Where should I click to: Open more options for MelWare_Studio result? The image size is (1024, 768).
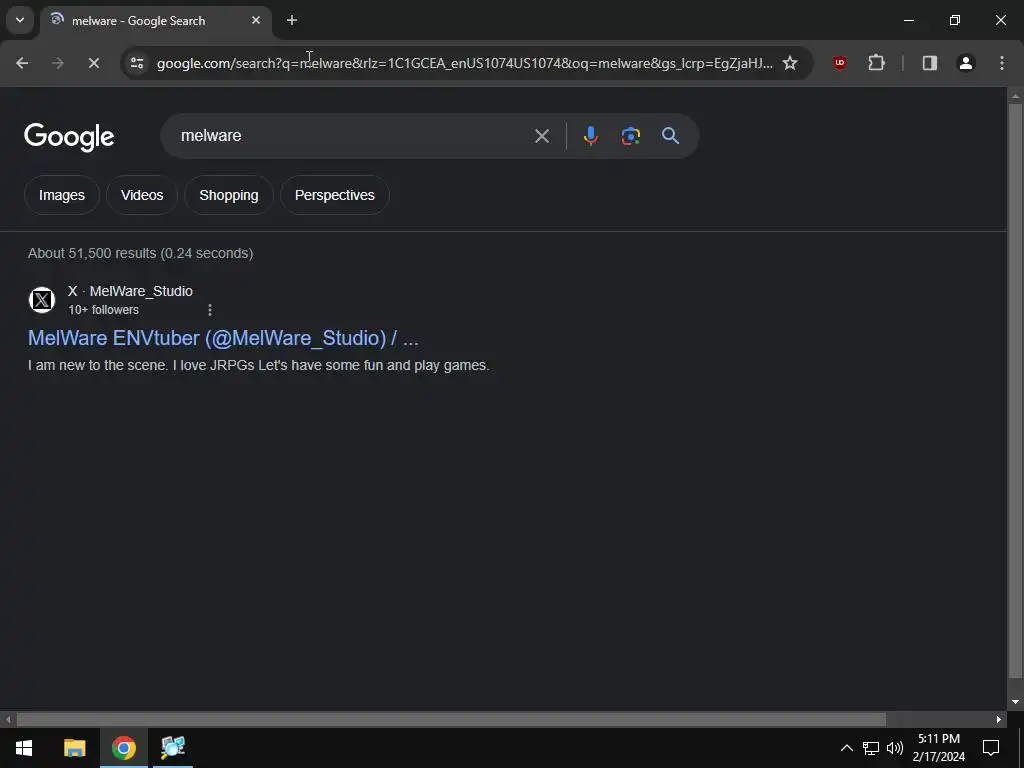[210, 310]
